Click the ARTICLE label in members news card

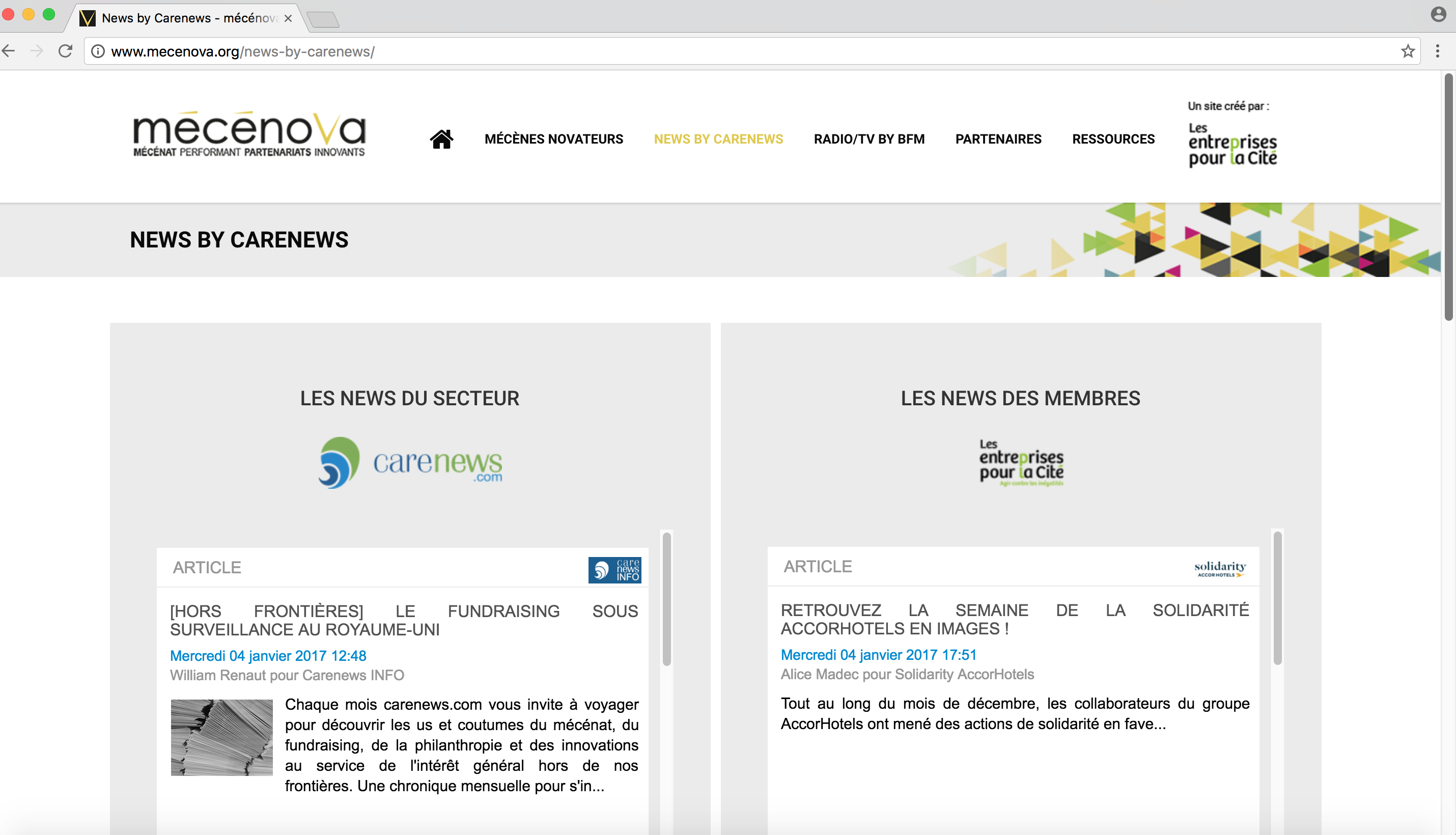pos(817,566)
